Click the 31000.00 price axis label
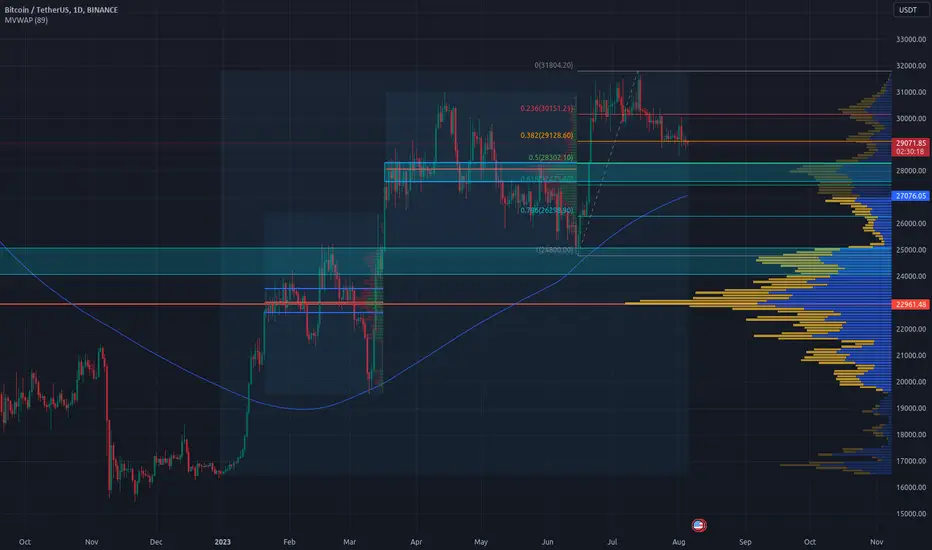This screenshot has height=550, width=932. click(x=911, y=92)
